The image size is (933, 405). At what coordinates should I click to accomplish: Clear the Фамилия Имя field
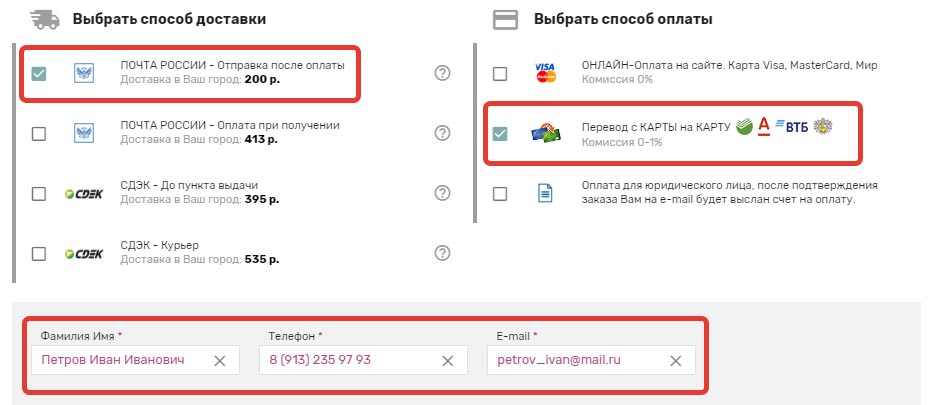[x=220, y=361]
